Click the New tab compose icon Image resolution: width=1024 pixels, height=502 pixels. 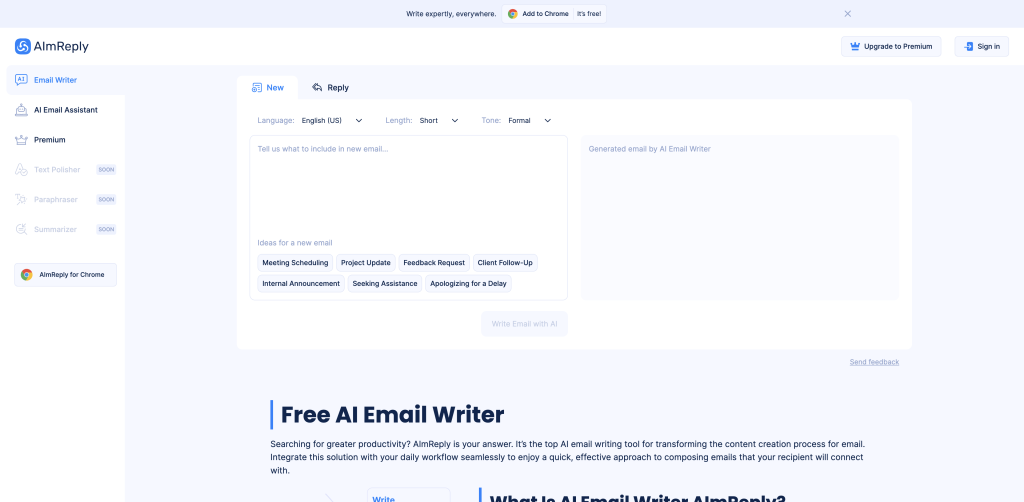click(257, 87)
